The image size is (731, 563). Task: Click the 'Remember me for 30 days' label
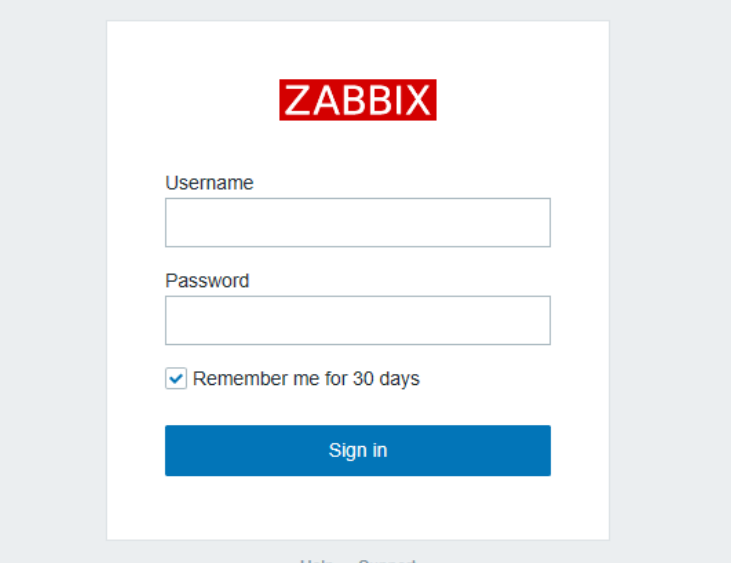click(306, 378)
